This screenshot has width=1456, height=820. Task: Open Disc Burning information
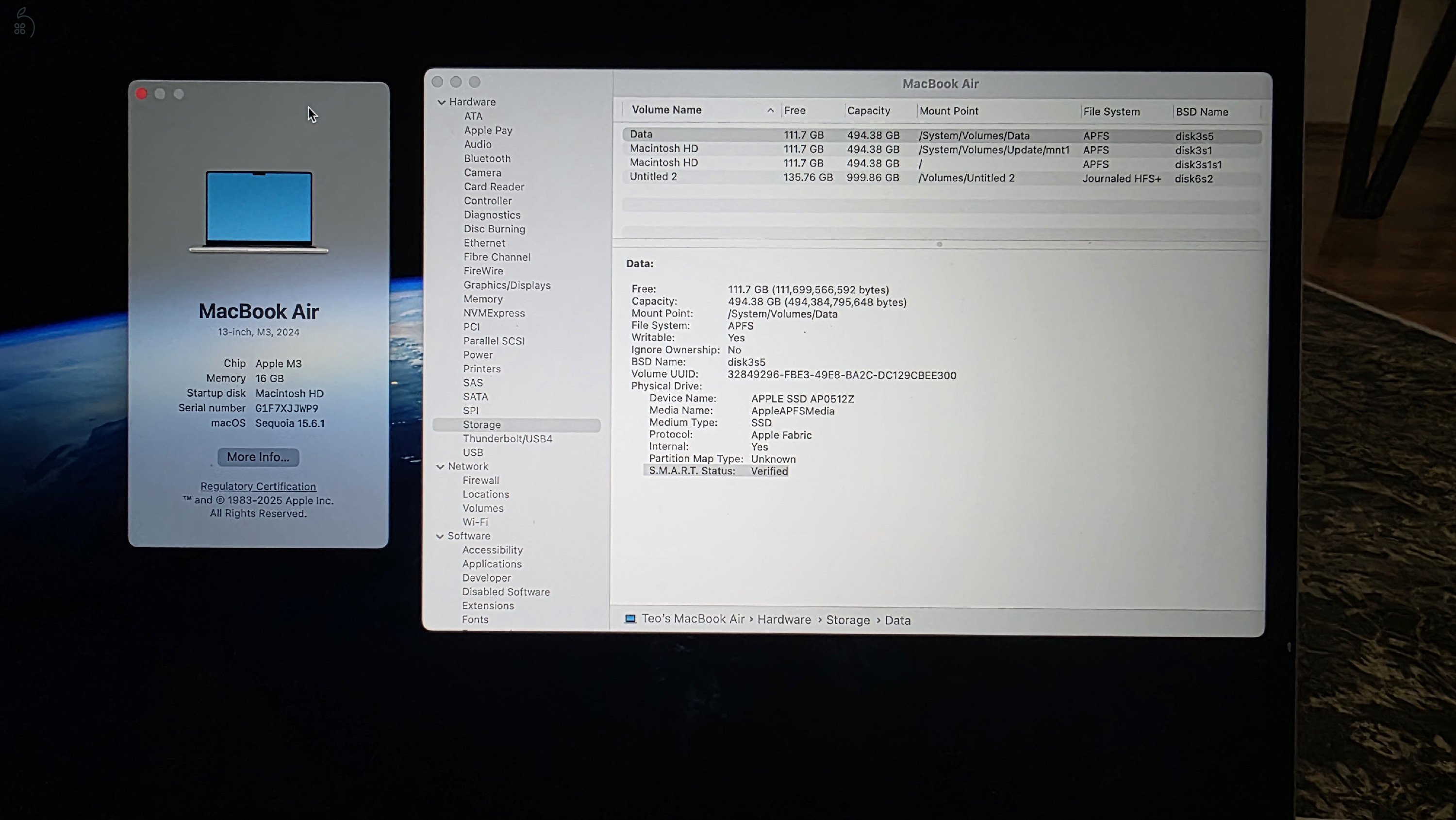coord(494,229)
